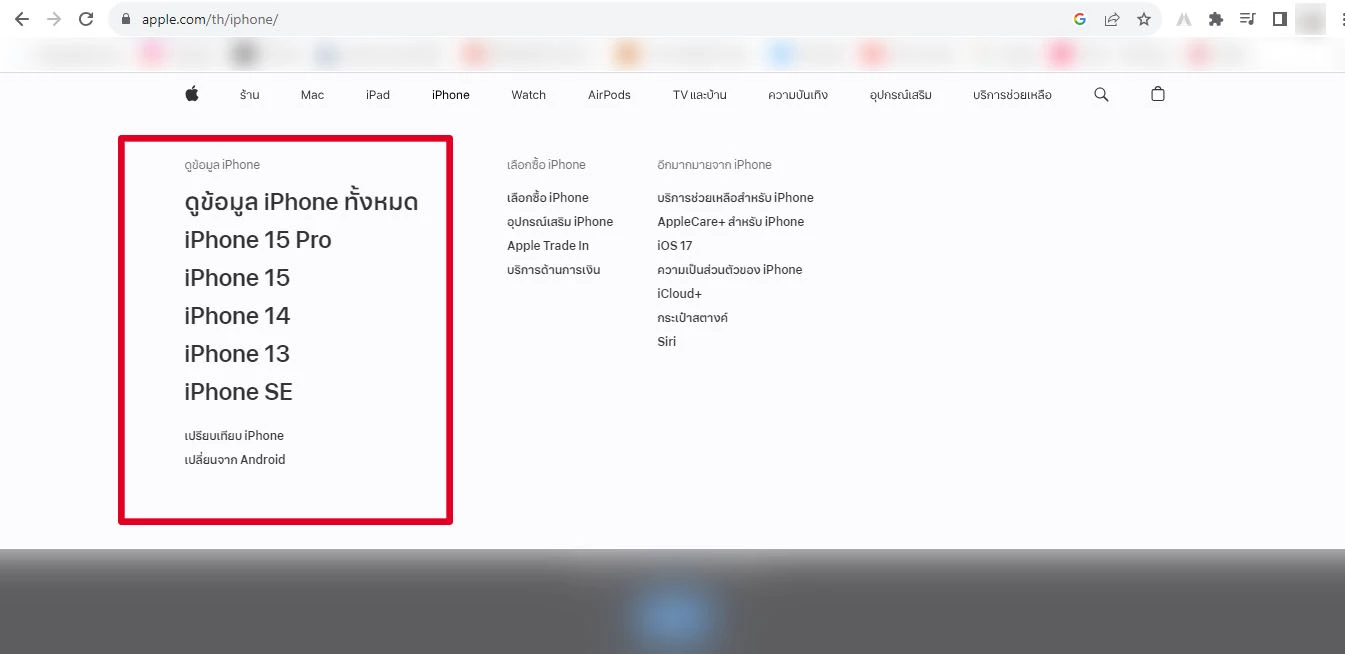Click เปลี่ยนจาก Android link

[235, 460]
